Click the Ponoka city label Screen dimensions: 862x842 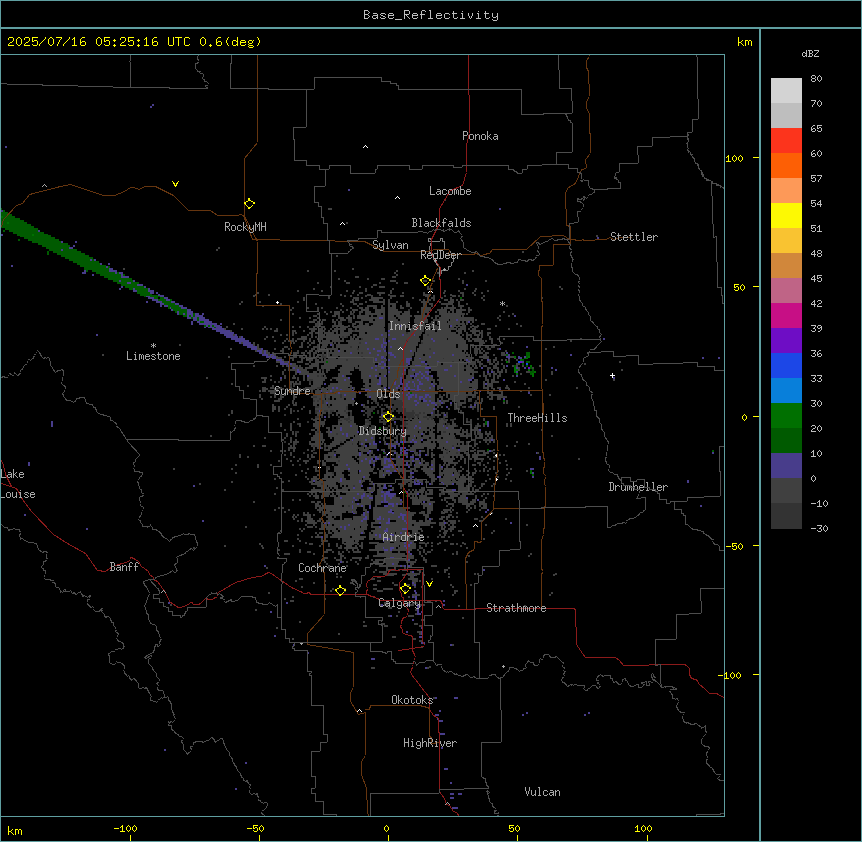click(480, 136)
